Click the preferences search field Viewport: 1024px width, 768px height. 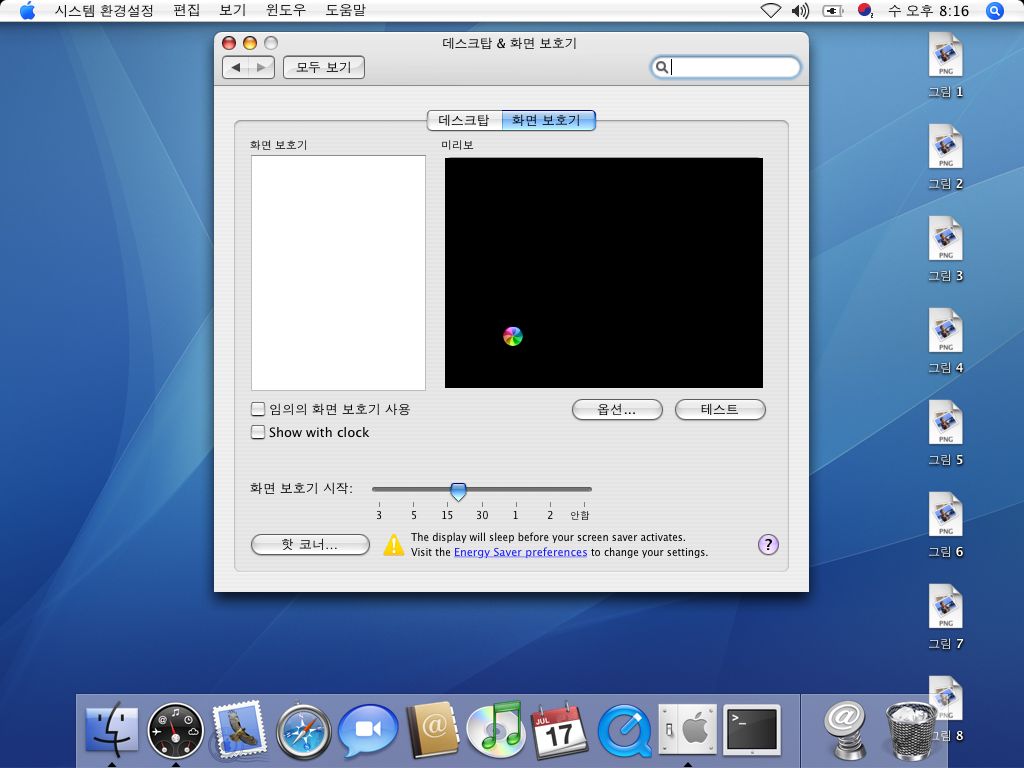[x=733, y=68]
